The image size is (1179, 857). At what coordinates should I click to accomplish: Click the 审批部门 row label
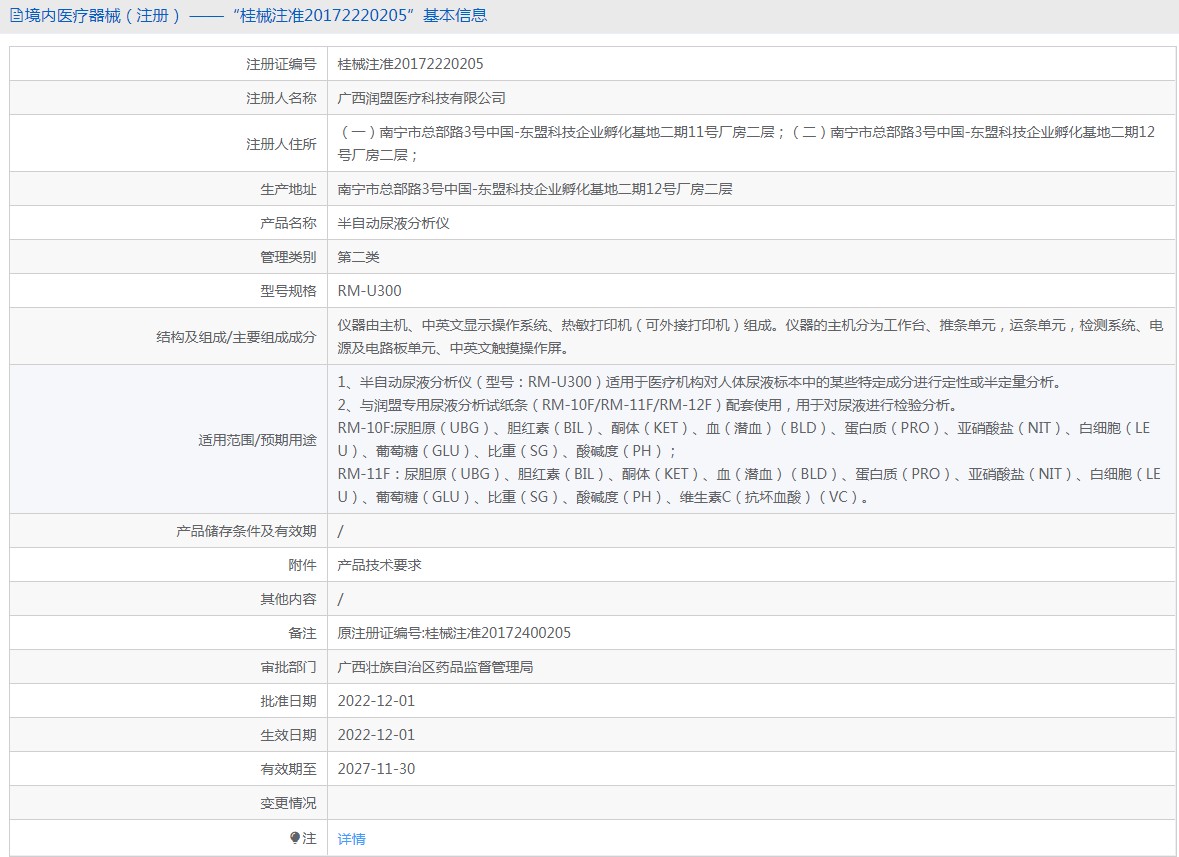point(289,668)
